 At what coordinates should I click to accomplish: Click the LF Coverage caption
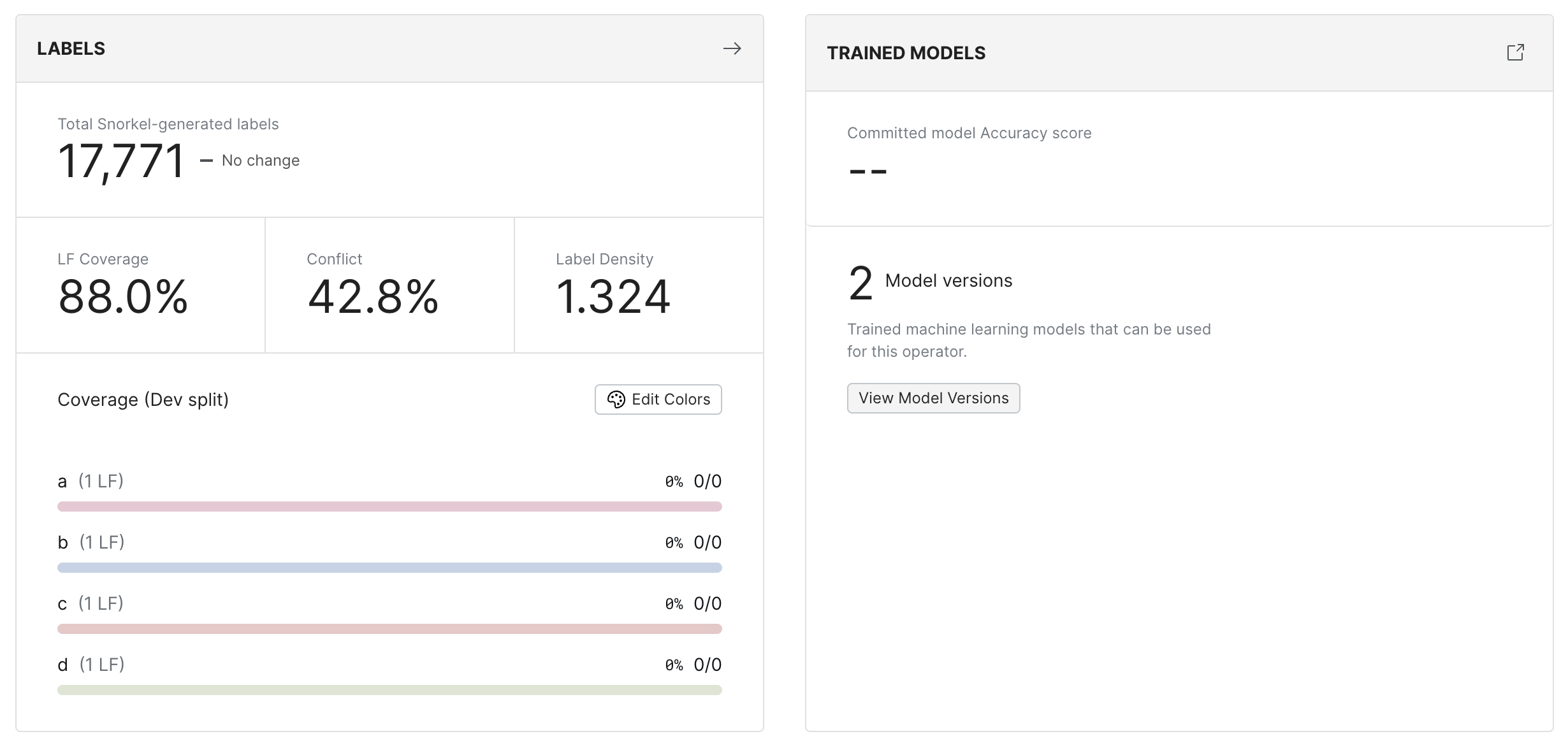click(103, 259)
